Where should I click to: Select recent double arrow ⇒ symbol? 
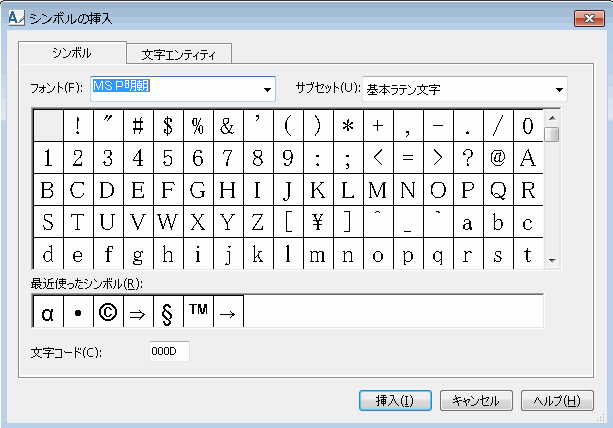pyautogui.click(x=138, y=312)
